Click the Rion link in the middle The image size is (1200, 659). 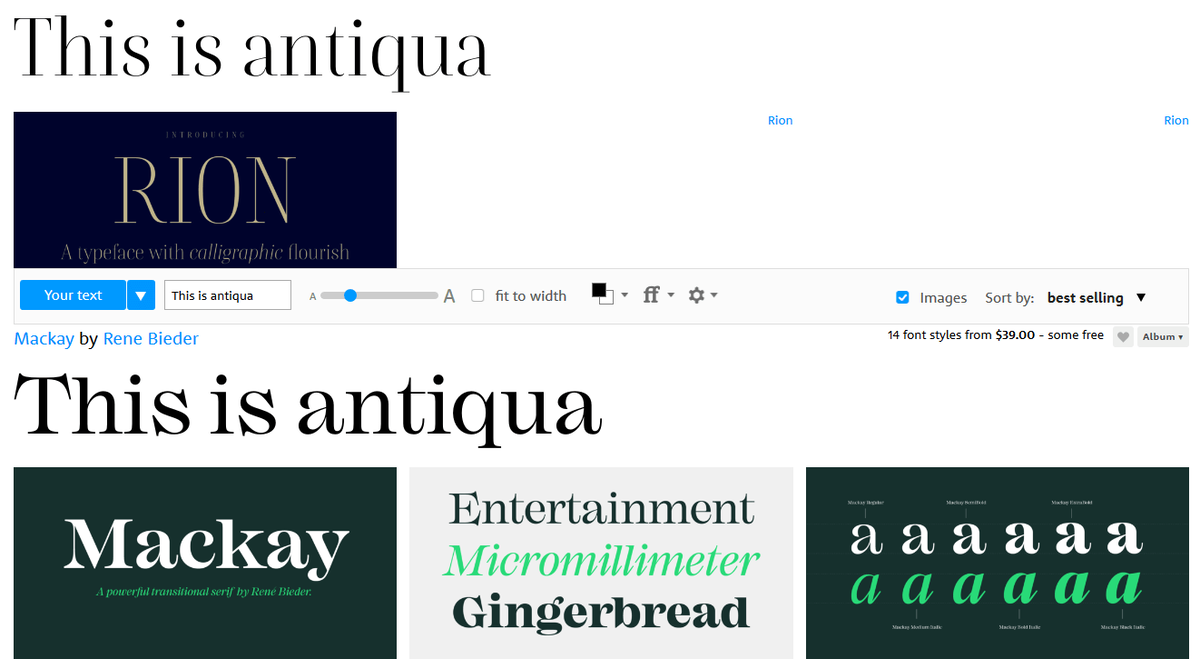[780, 120]
